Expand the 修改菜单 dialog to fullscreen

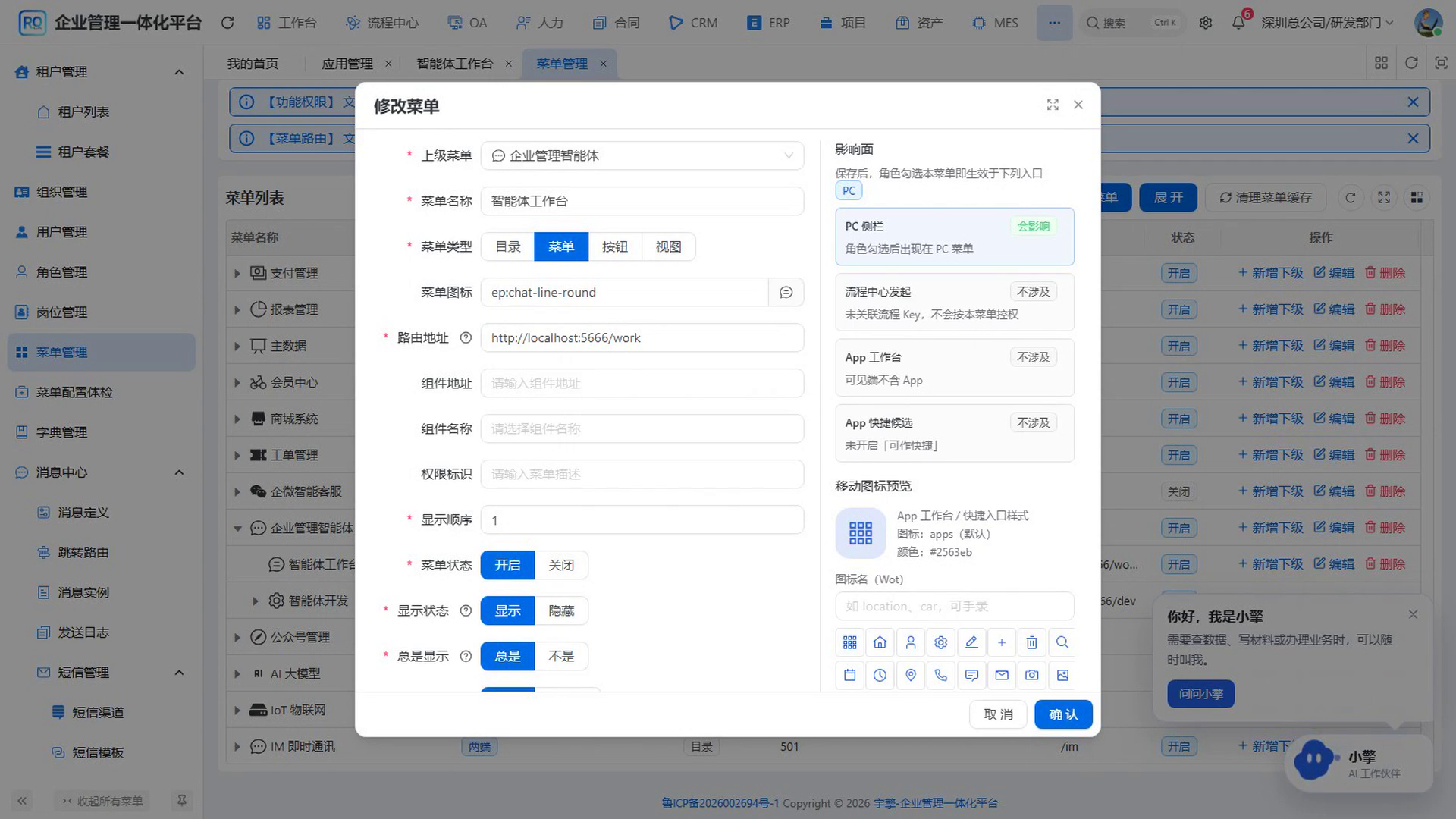pos(1052,105)
